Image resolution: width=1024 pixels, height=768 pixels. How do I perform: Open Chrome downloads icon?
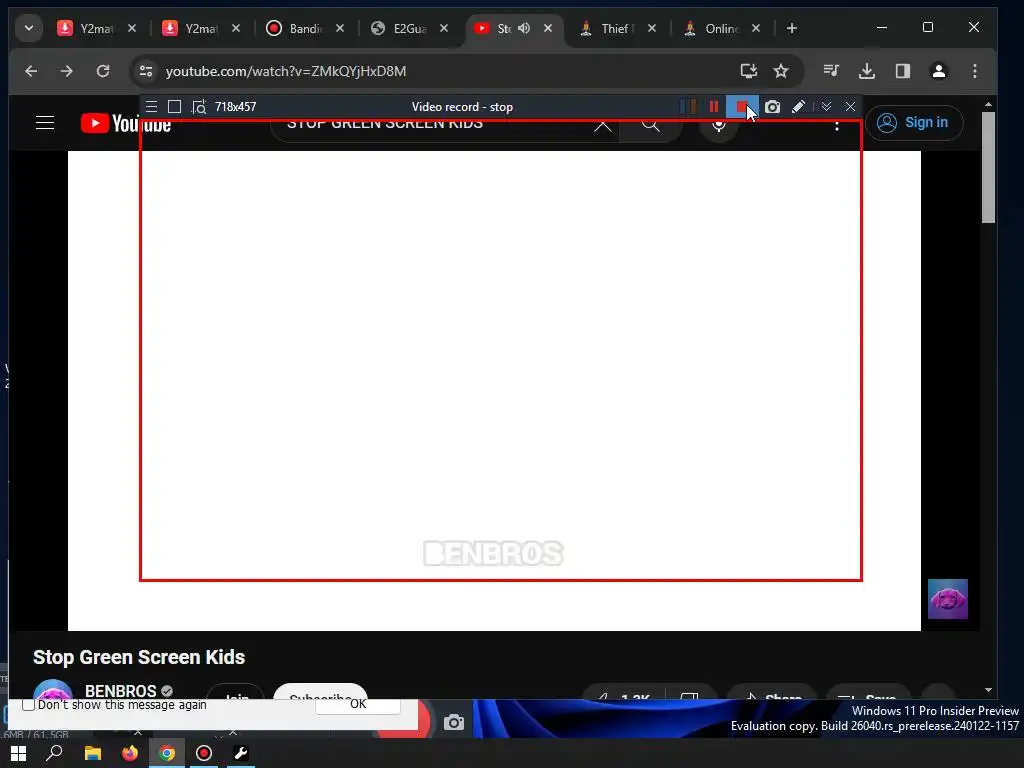(x=867, y=71)
